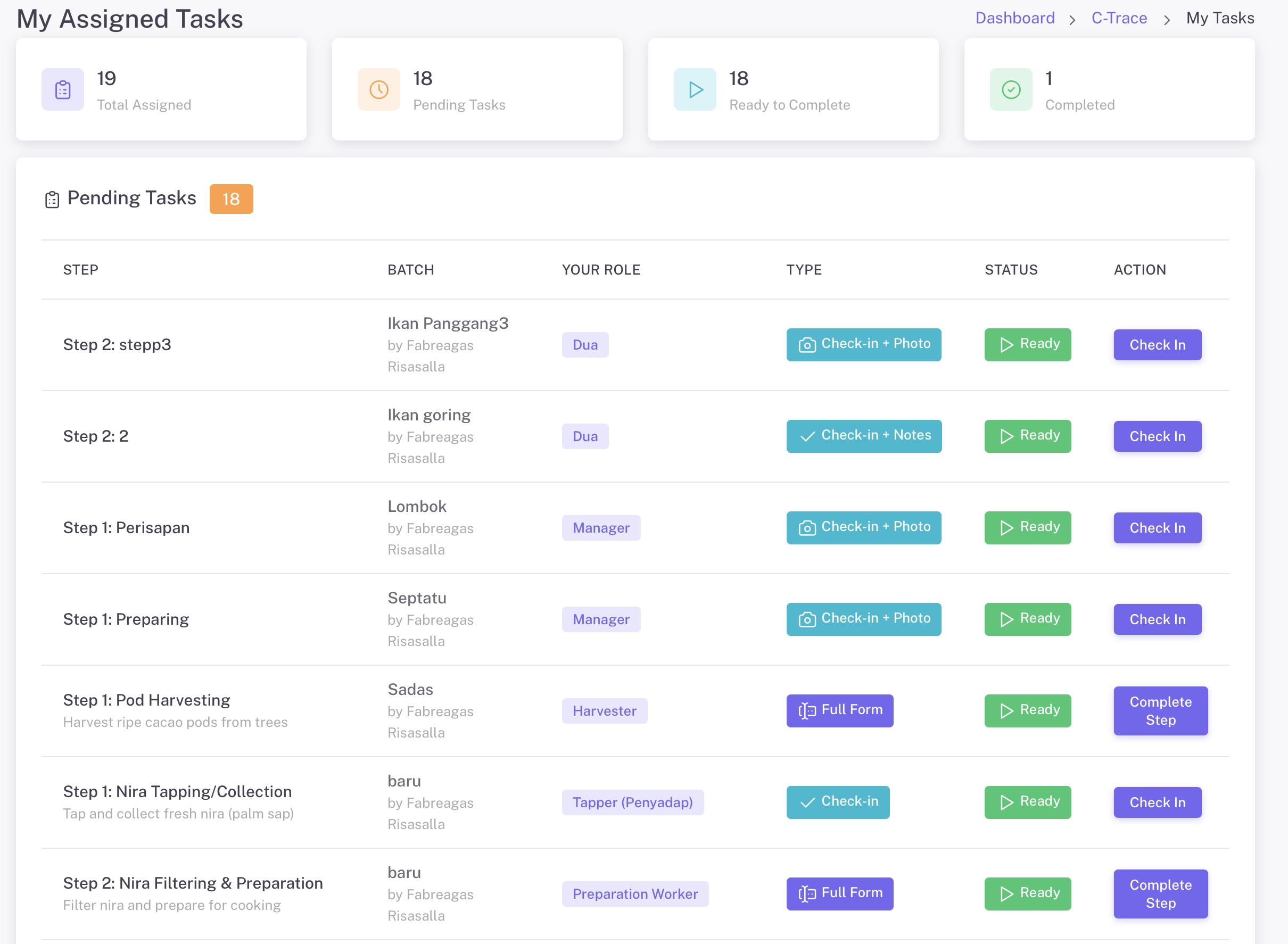1288x944 pixels.
Task: Click Complete Step for Pod Harvesting
Action: pyautogui.click(x=1160, y=710)
